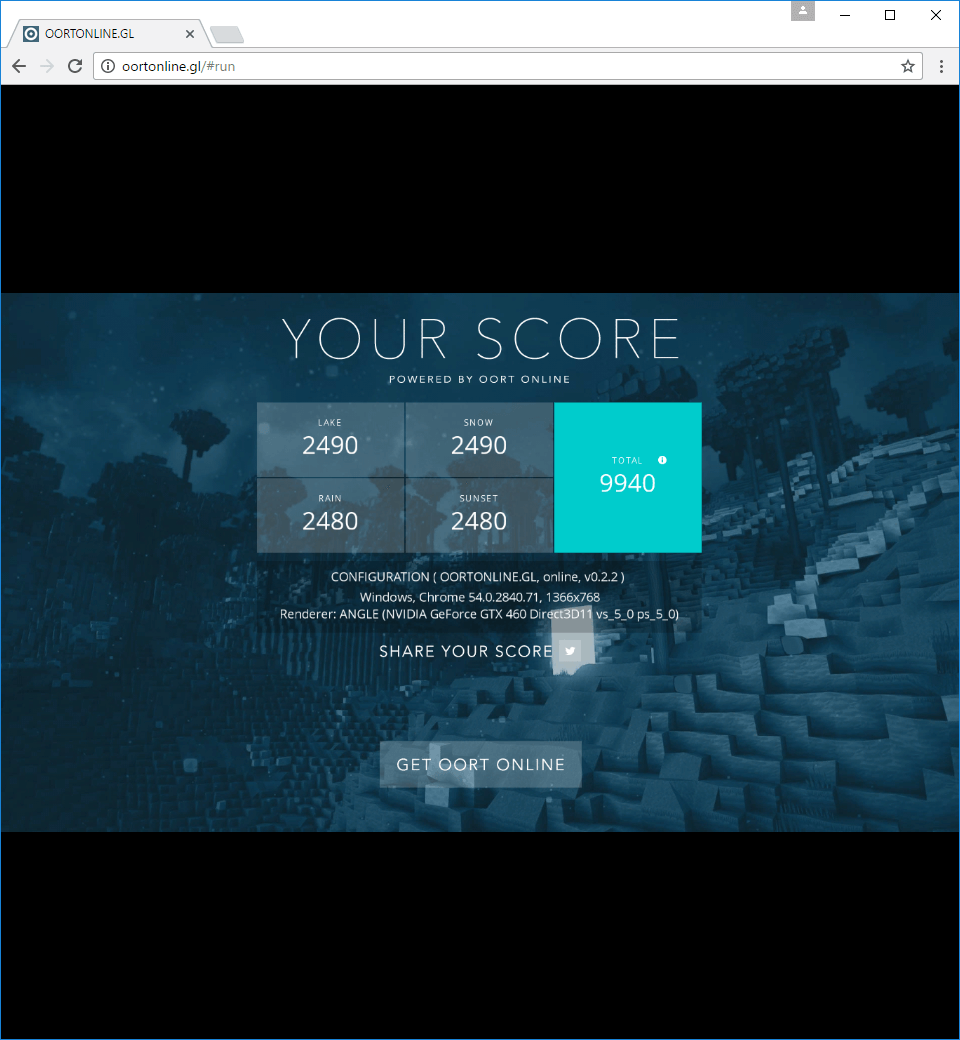Click the YOUR SCORE heading
Screen dimensions: 960x1040
[480, 338]
